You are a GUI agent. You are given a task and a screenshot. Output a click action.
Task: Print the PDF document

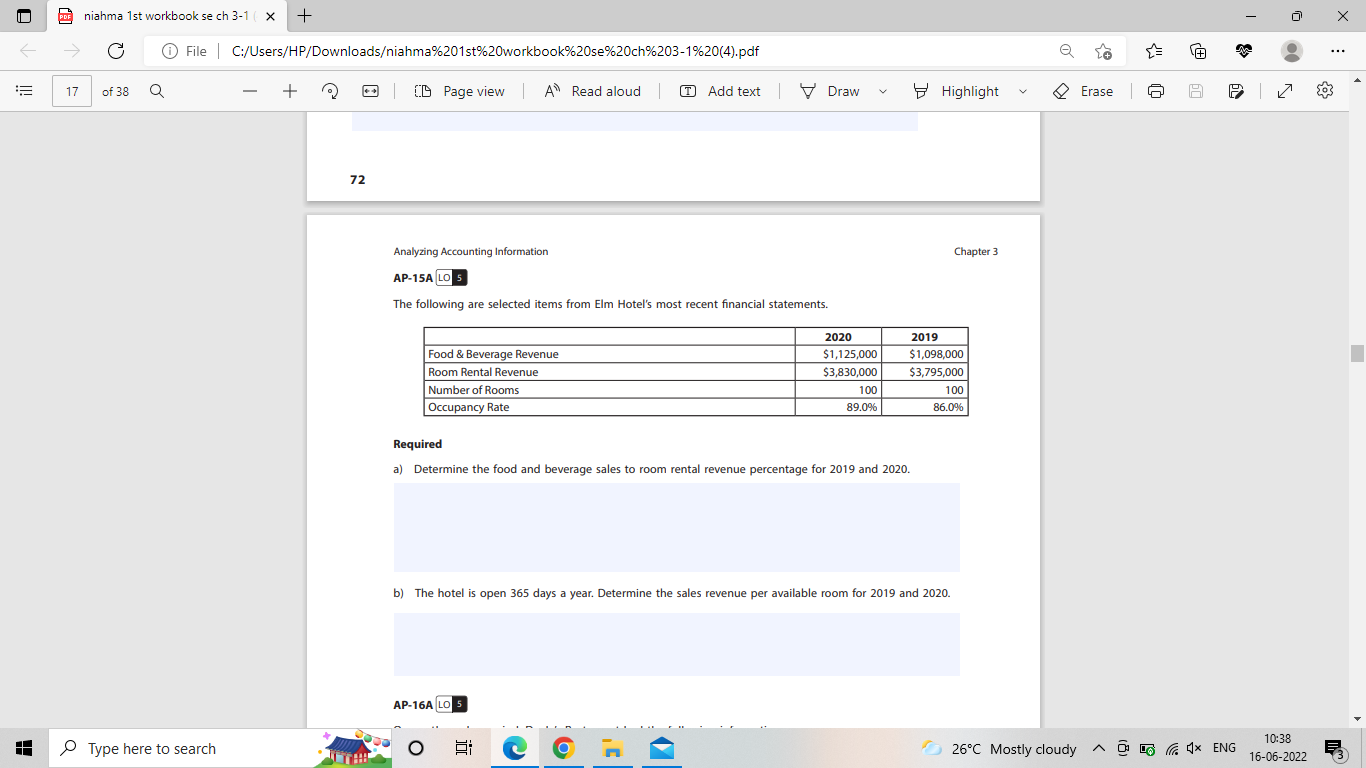click(x=1155, y=91)
